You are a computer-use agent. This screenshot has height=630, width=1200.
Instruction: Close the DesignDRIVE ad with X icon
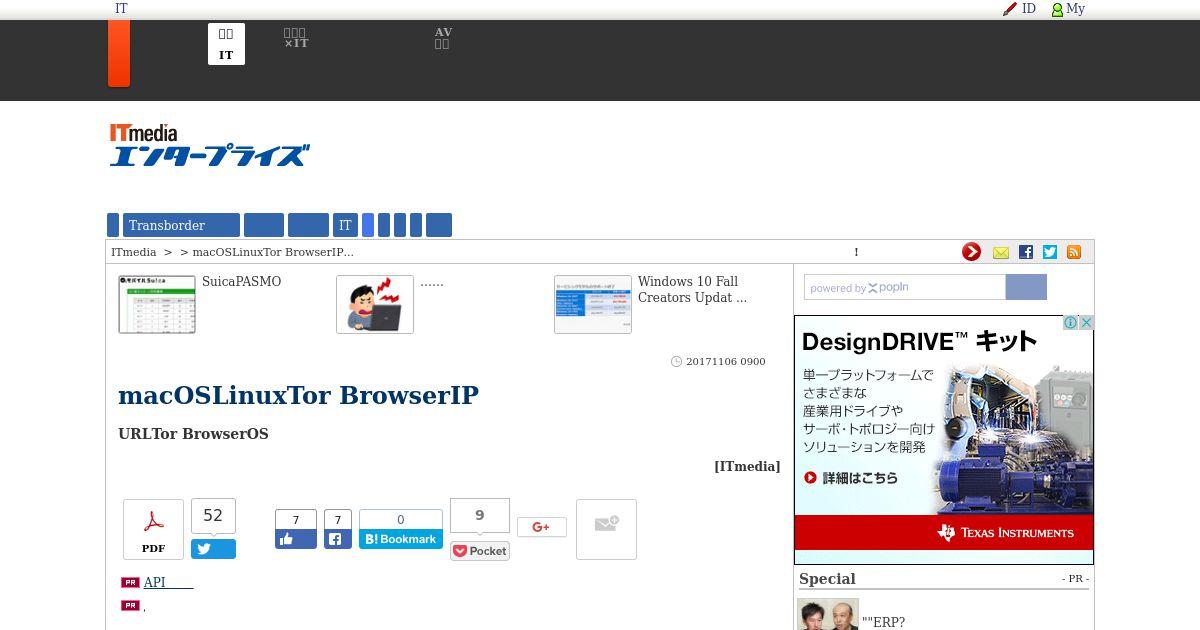coord(1086,322)
